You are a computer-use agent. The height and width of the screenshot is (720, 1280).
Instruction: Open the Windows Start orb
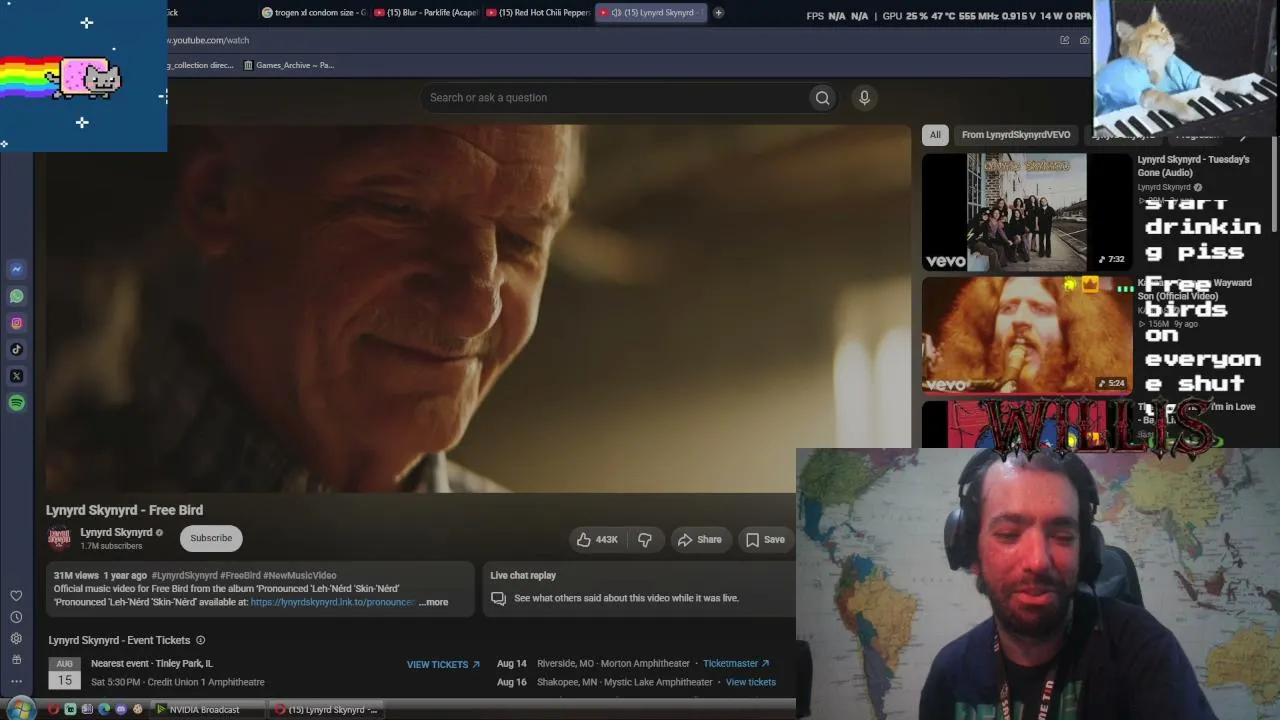point(19,709)
